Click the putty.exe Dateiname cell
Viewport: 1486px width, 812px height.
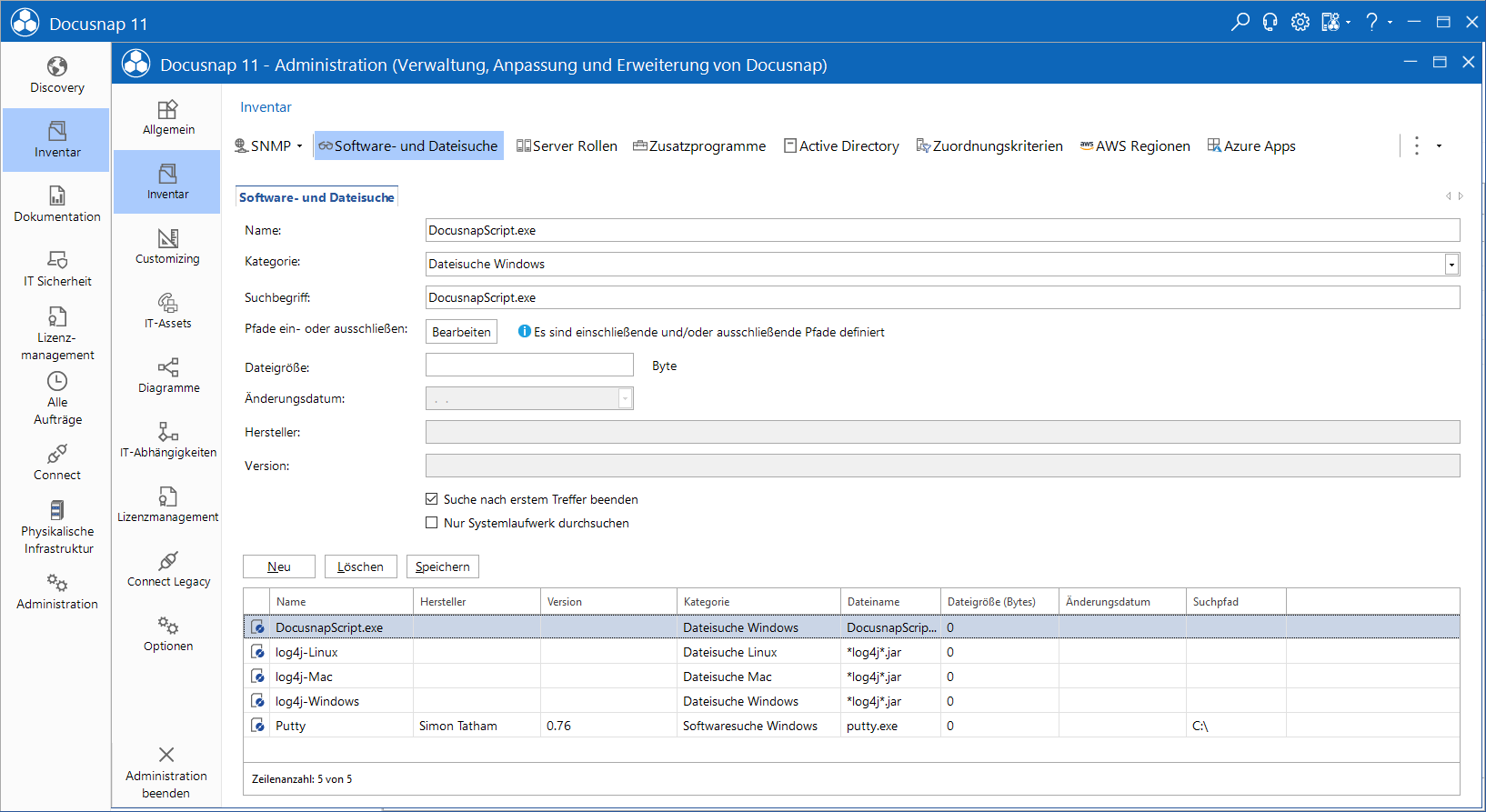(890, 726)
